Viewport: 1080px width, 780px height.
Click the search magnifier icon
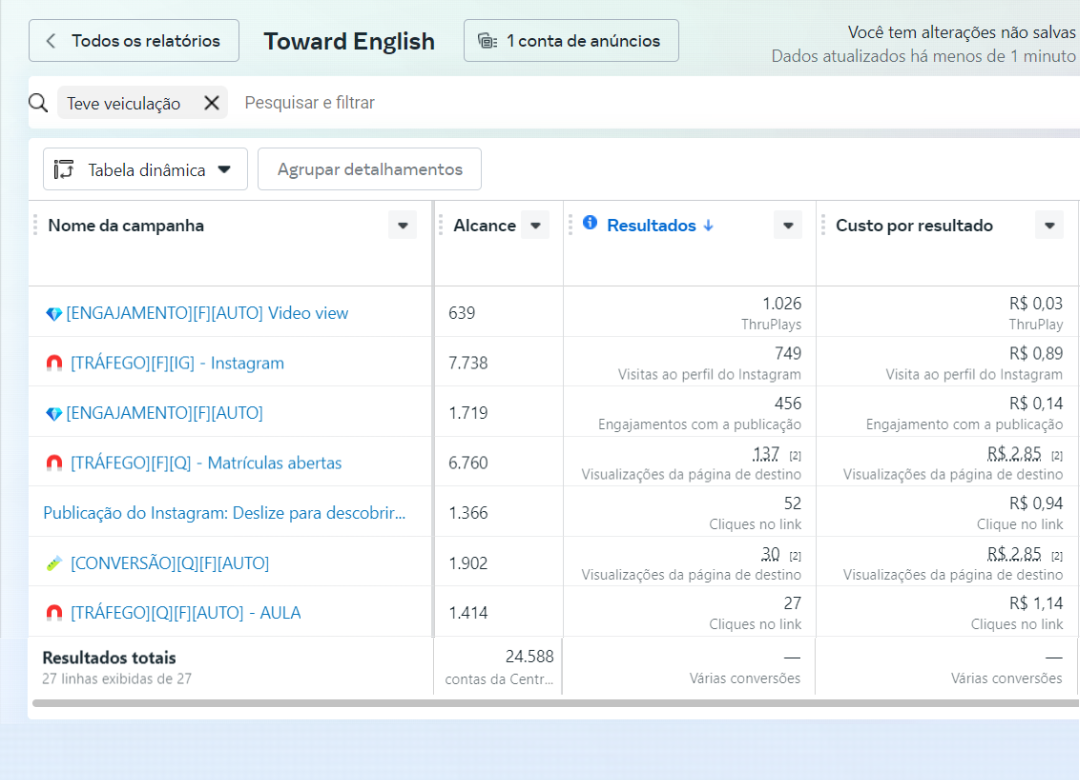(38, 103)
